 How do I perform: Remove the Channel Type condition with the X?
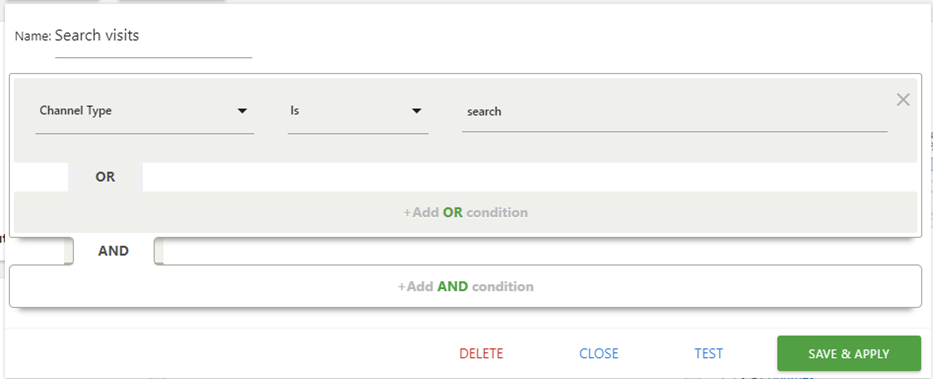(903, 100)
